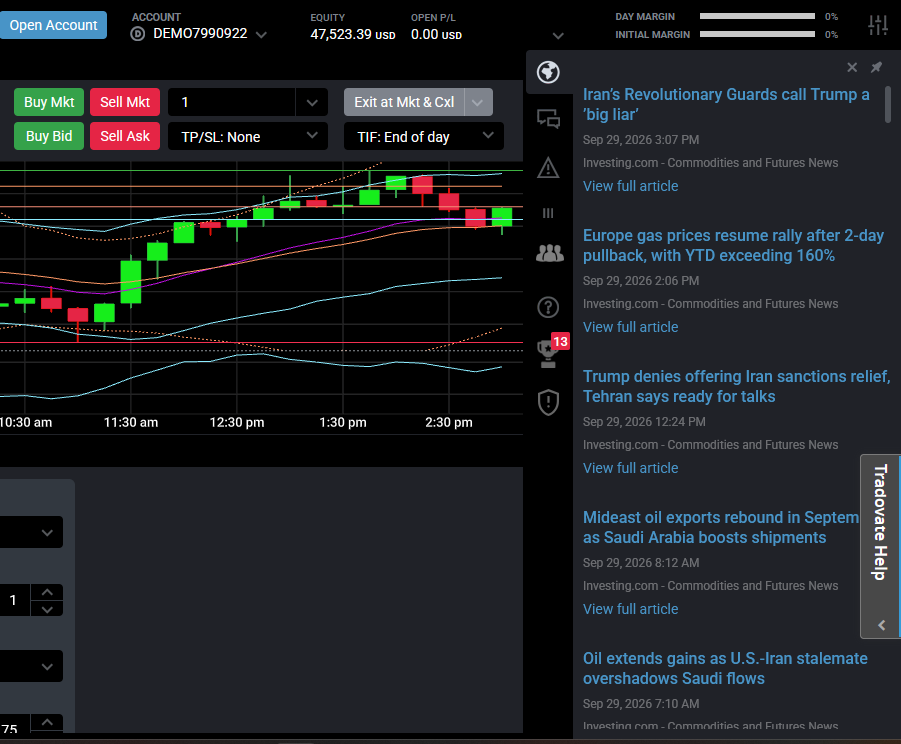Click the Sell Ask button

tap(125, 136)
